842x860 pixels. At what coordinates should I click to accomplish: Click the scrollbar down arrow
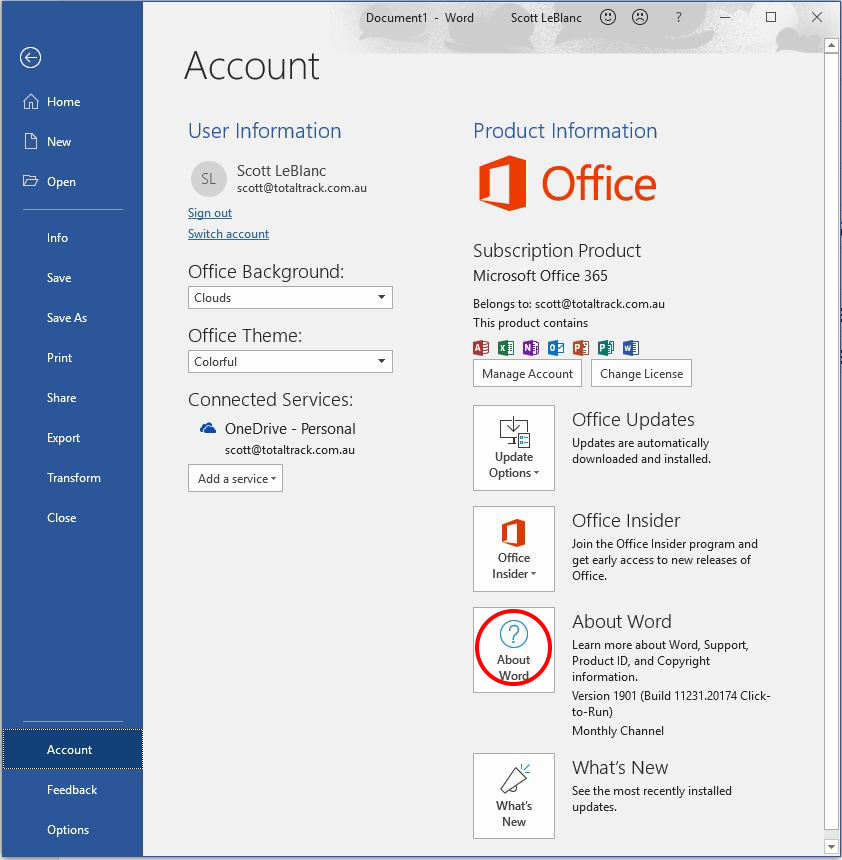(830, 846)
